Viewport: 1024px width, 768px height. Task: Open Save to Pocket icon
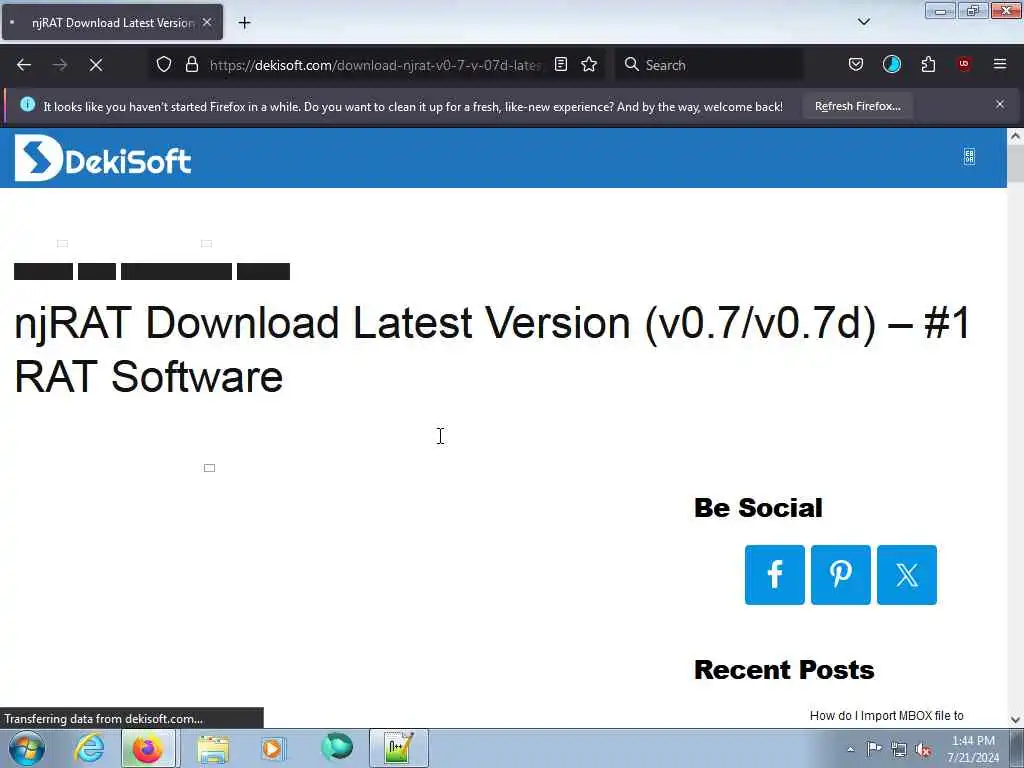click(856, 64)
